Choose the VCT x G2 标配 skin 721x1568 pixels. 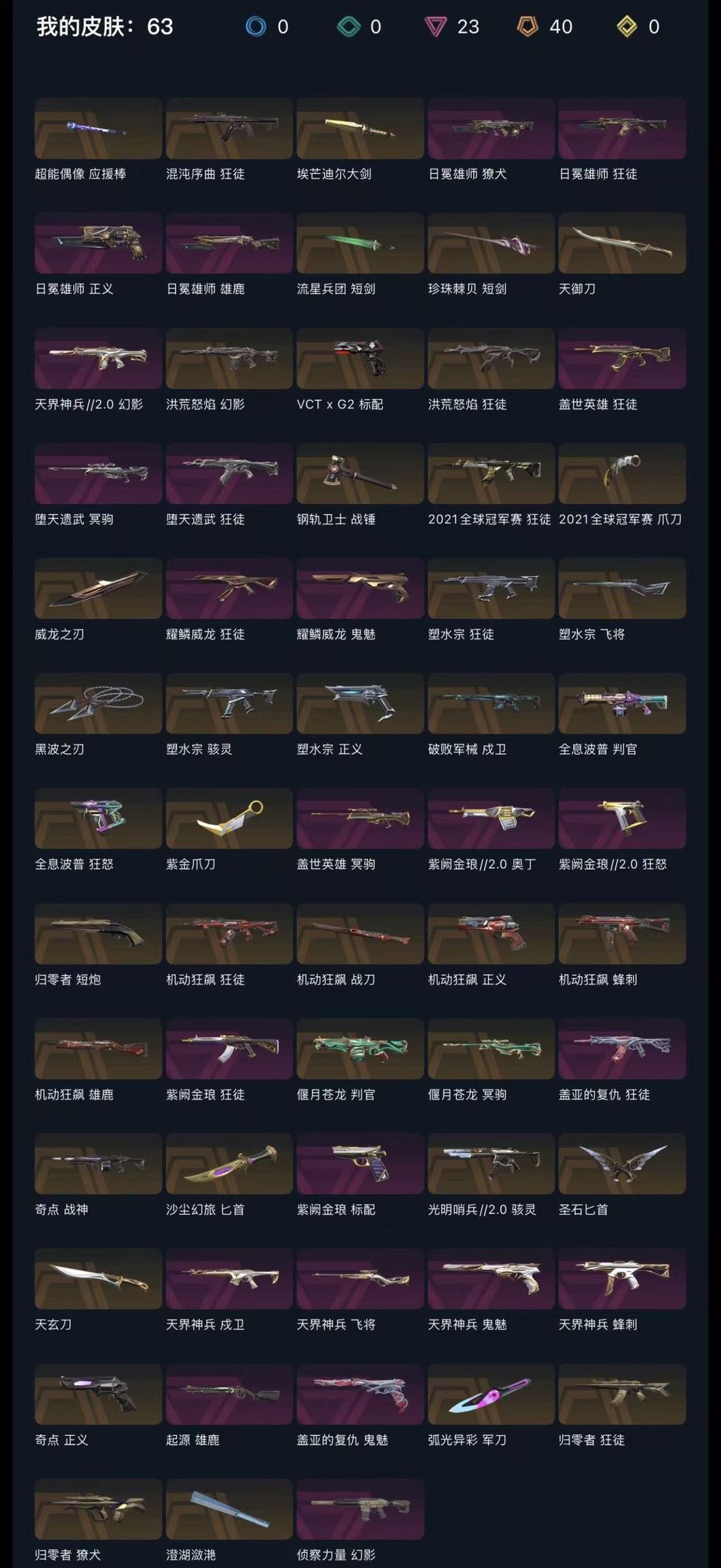click(360, 359)
